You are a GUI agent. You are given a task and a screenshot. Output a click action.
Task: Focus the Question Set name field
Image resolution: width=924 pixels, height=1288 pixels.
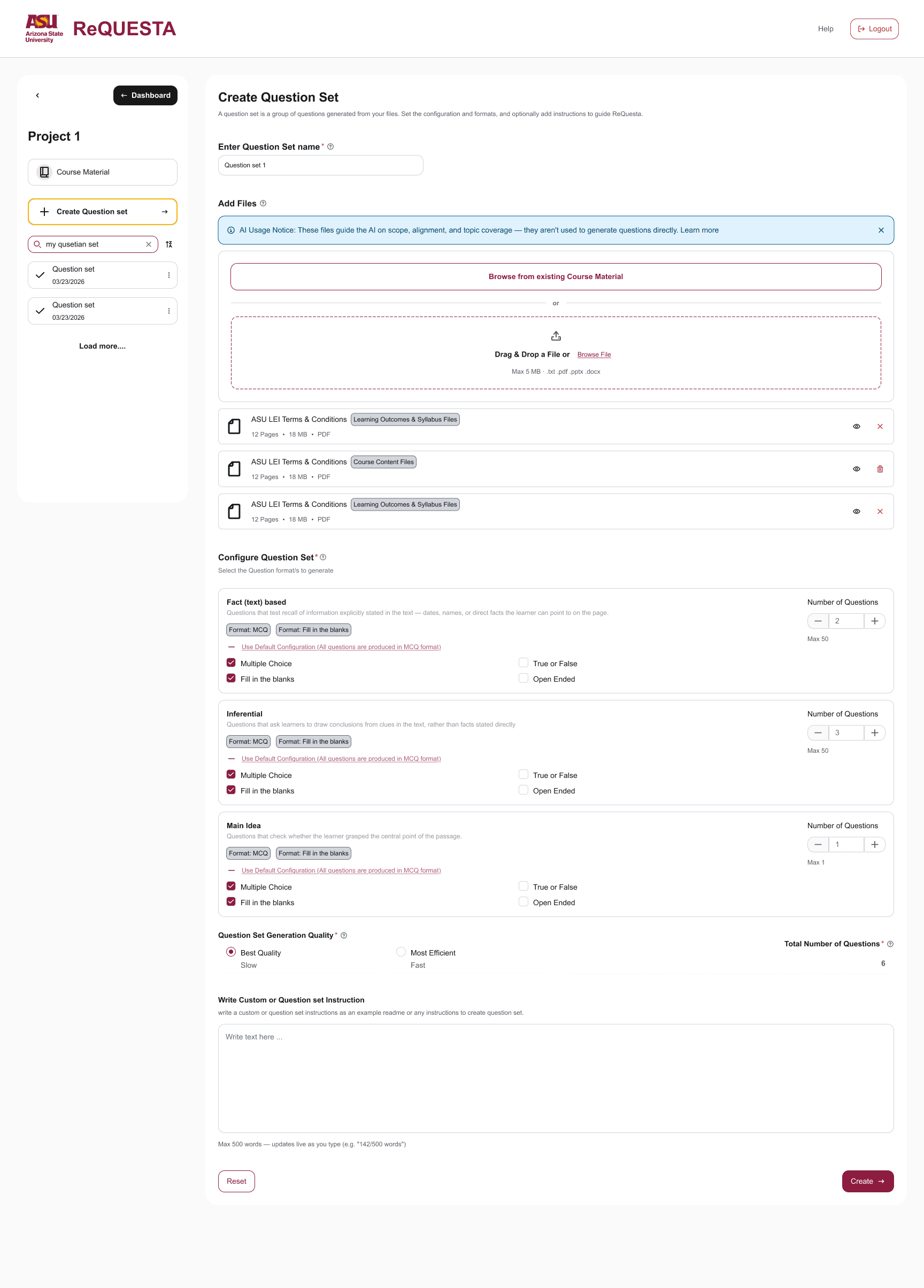321,165
